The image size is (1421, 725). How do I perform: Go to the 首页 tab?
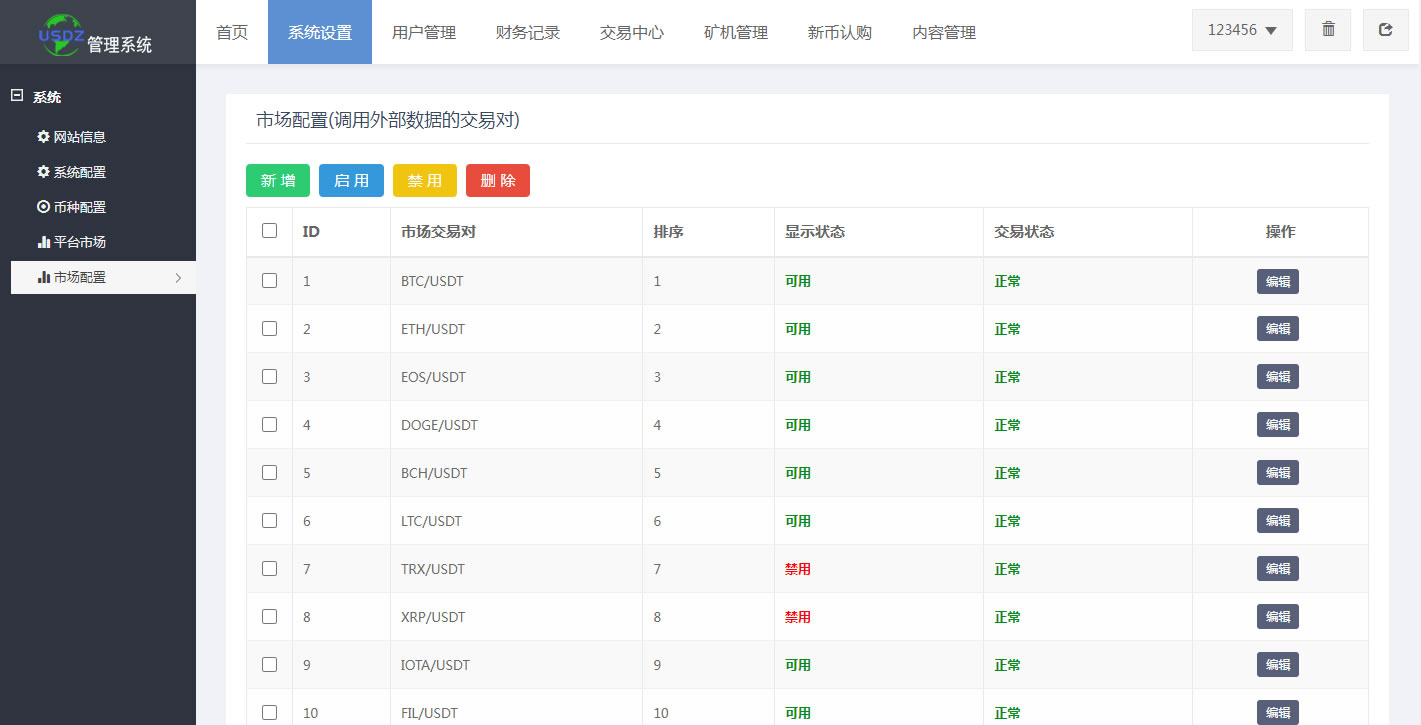click(232, 32)
